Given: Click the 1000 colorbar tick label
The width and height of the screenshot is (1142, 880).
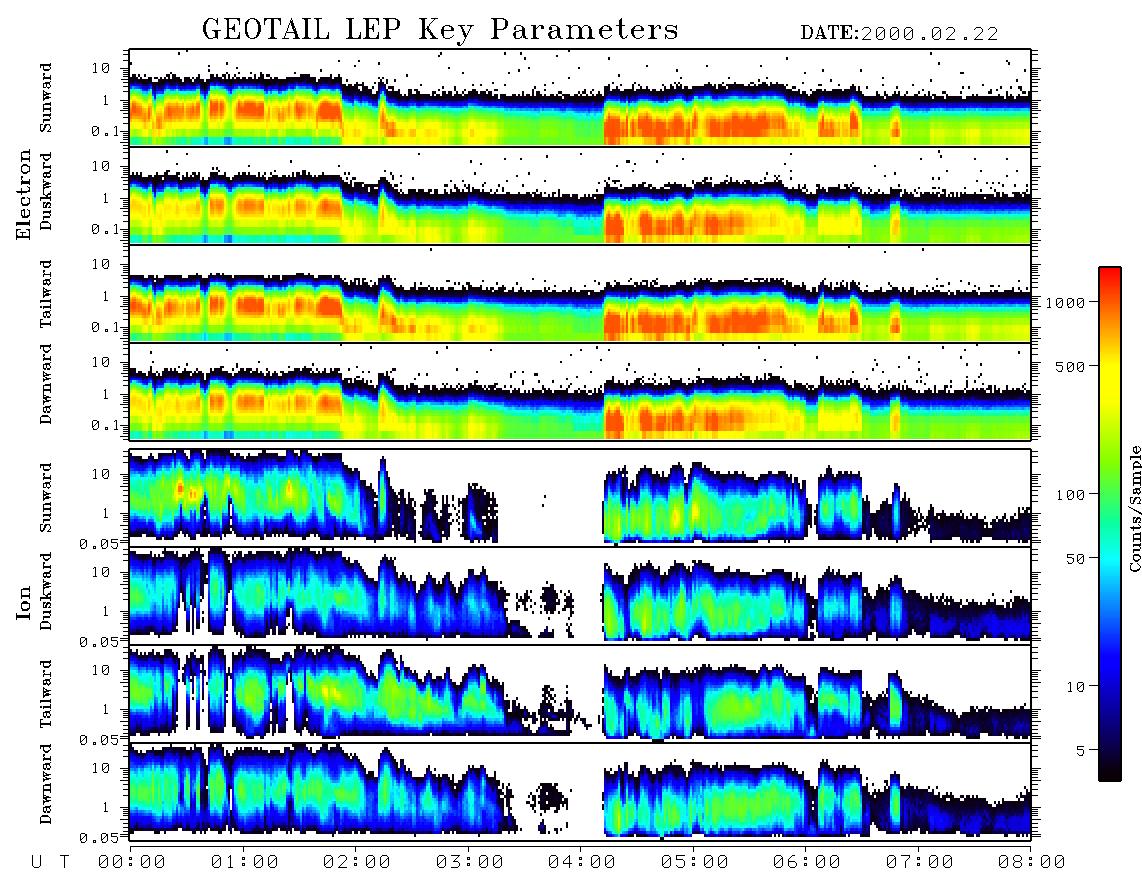Looking at the screenshot, I should [1066, 303].
